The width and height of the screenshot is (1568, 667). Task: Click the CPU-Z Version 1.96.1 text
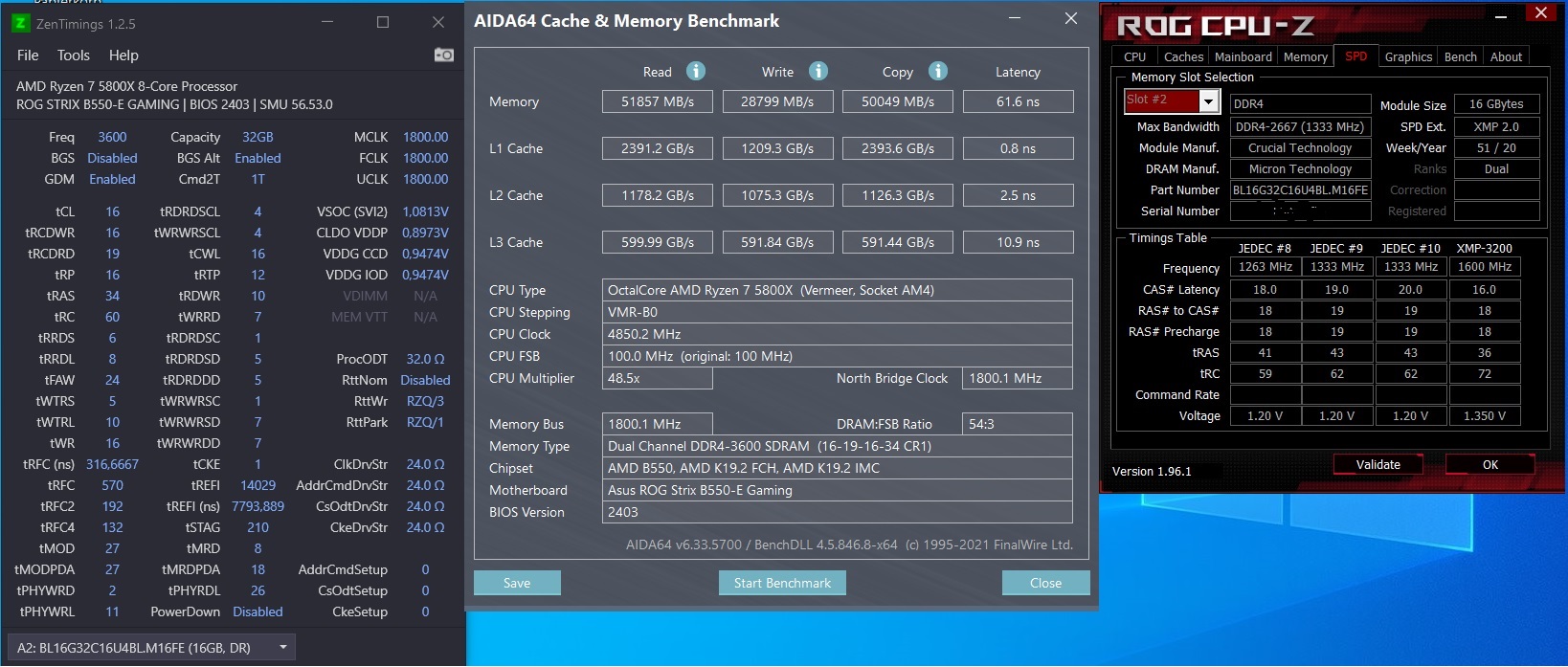coord(1152,471)
